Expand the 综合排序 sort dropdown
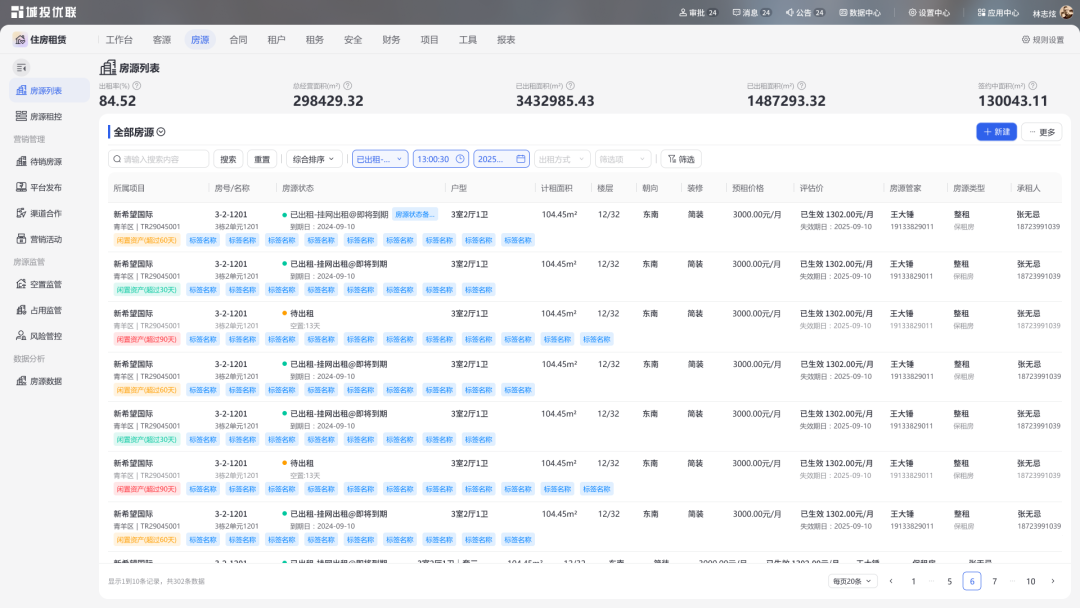 (314, 159)
